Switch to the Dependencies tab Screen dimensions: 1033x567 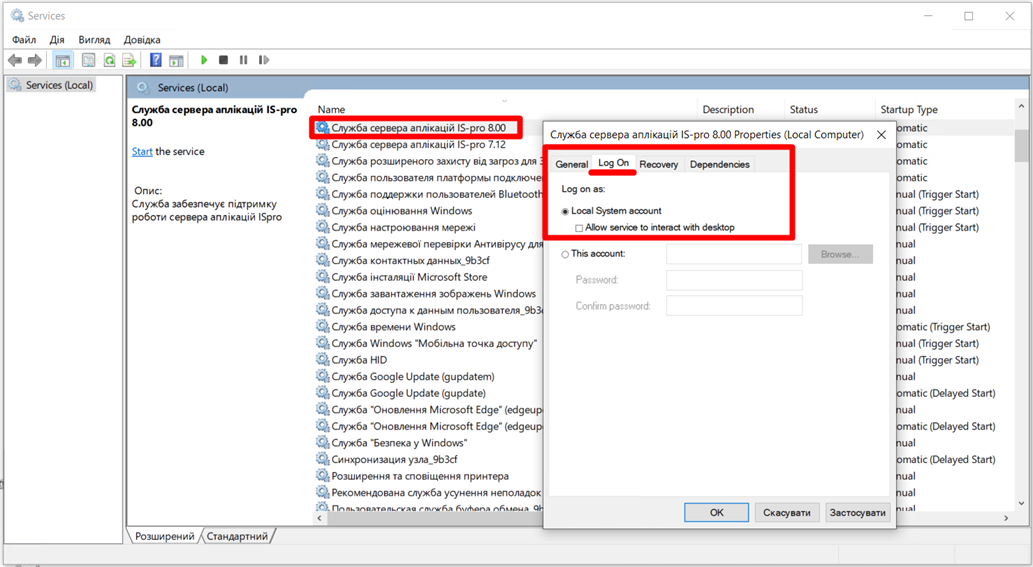click(x=719, y=164)
